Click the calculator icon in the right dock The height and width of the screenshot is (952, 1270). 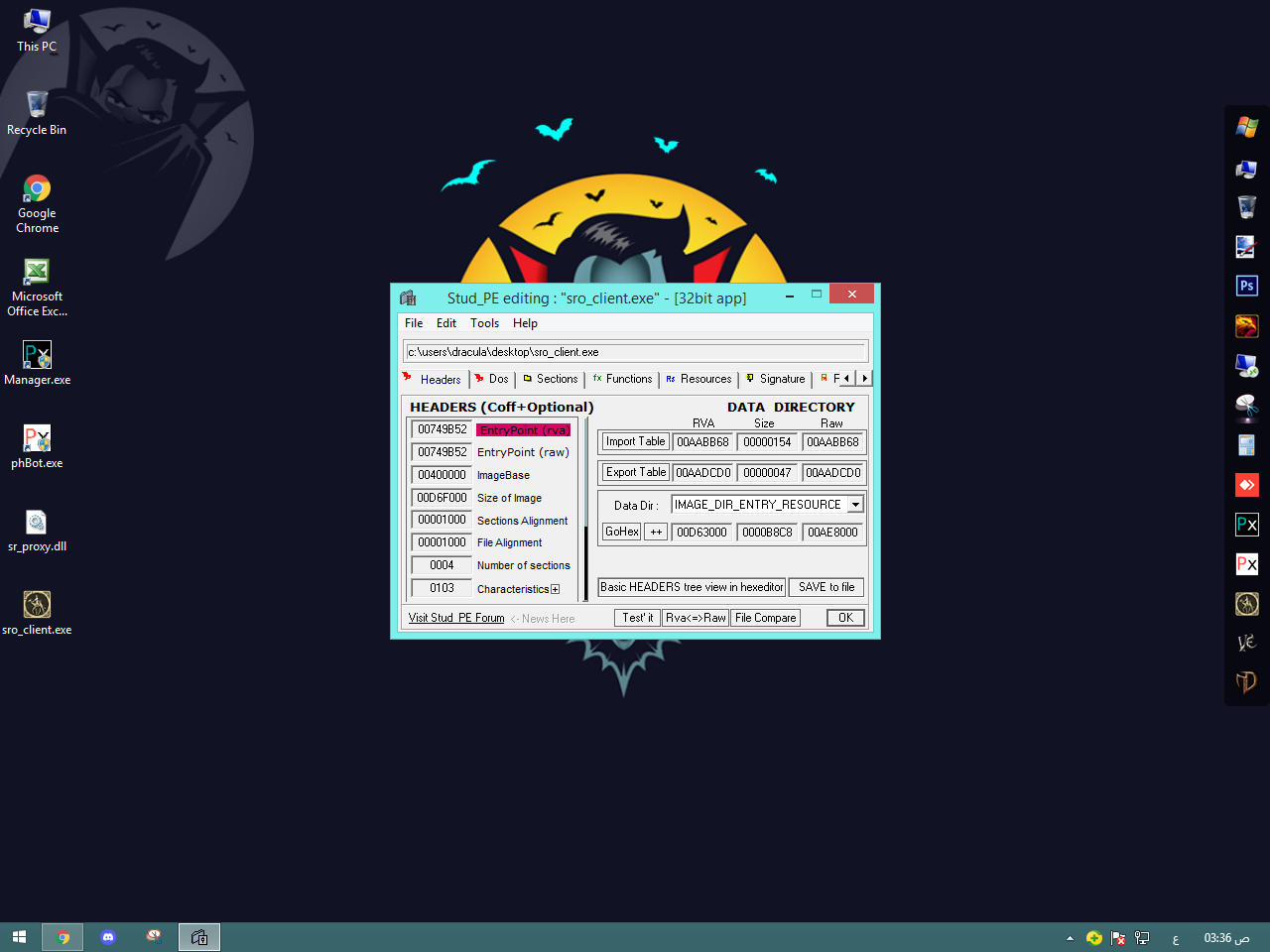point(1247,444)
